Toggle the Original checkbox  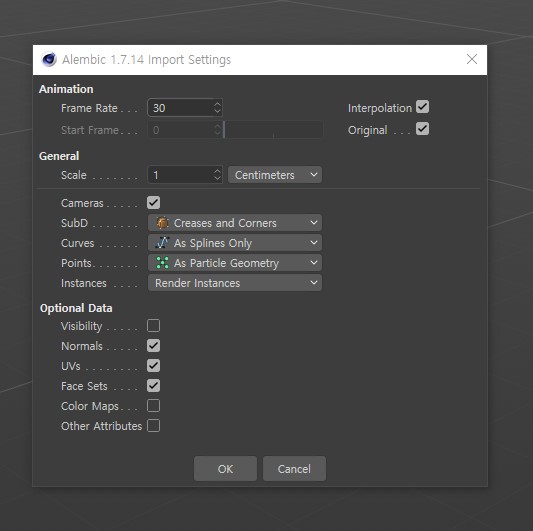[x=422, y=129]
